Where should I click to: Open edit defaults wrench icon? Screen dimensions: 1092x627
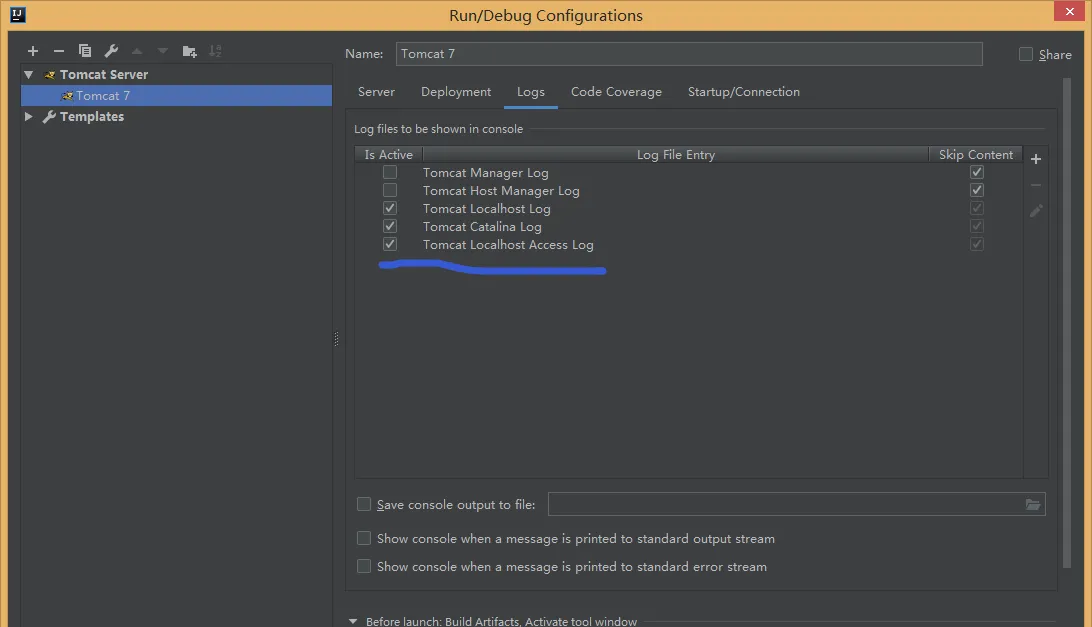(111, 51)
